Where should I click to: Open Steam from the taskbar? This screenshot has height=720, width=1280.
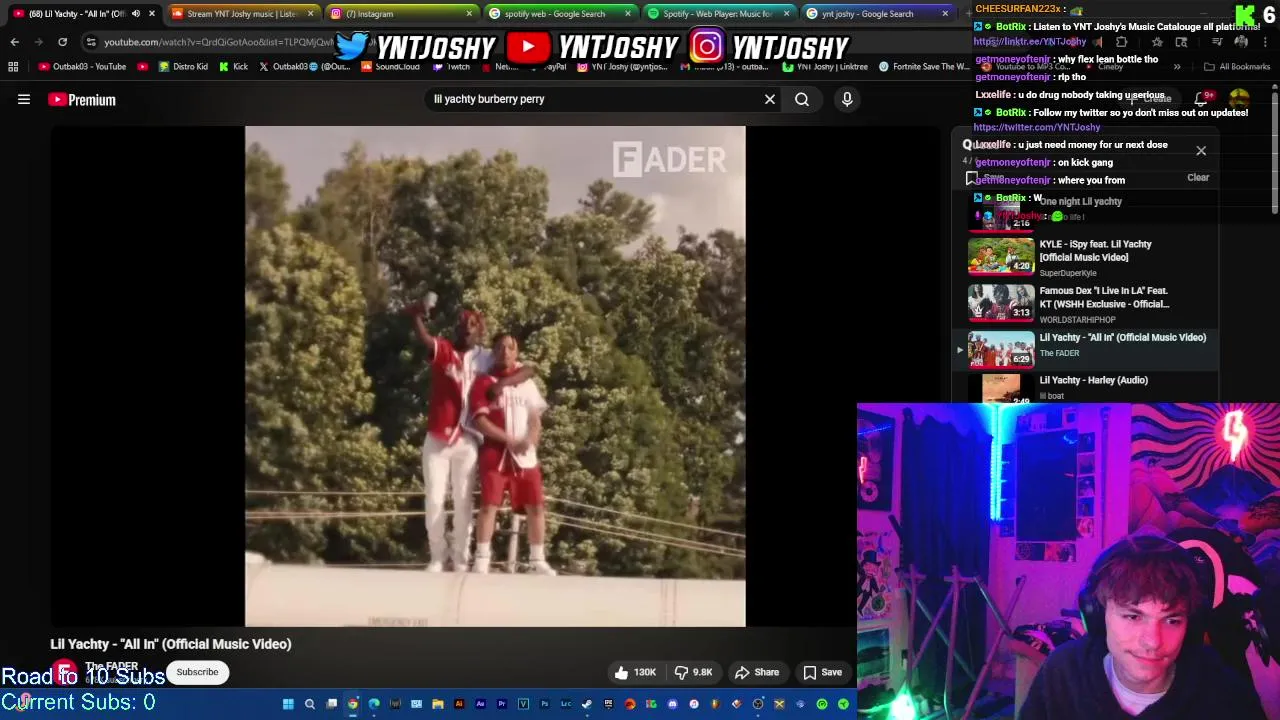pos(587,704)
